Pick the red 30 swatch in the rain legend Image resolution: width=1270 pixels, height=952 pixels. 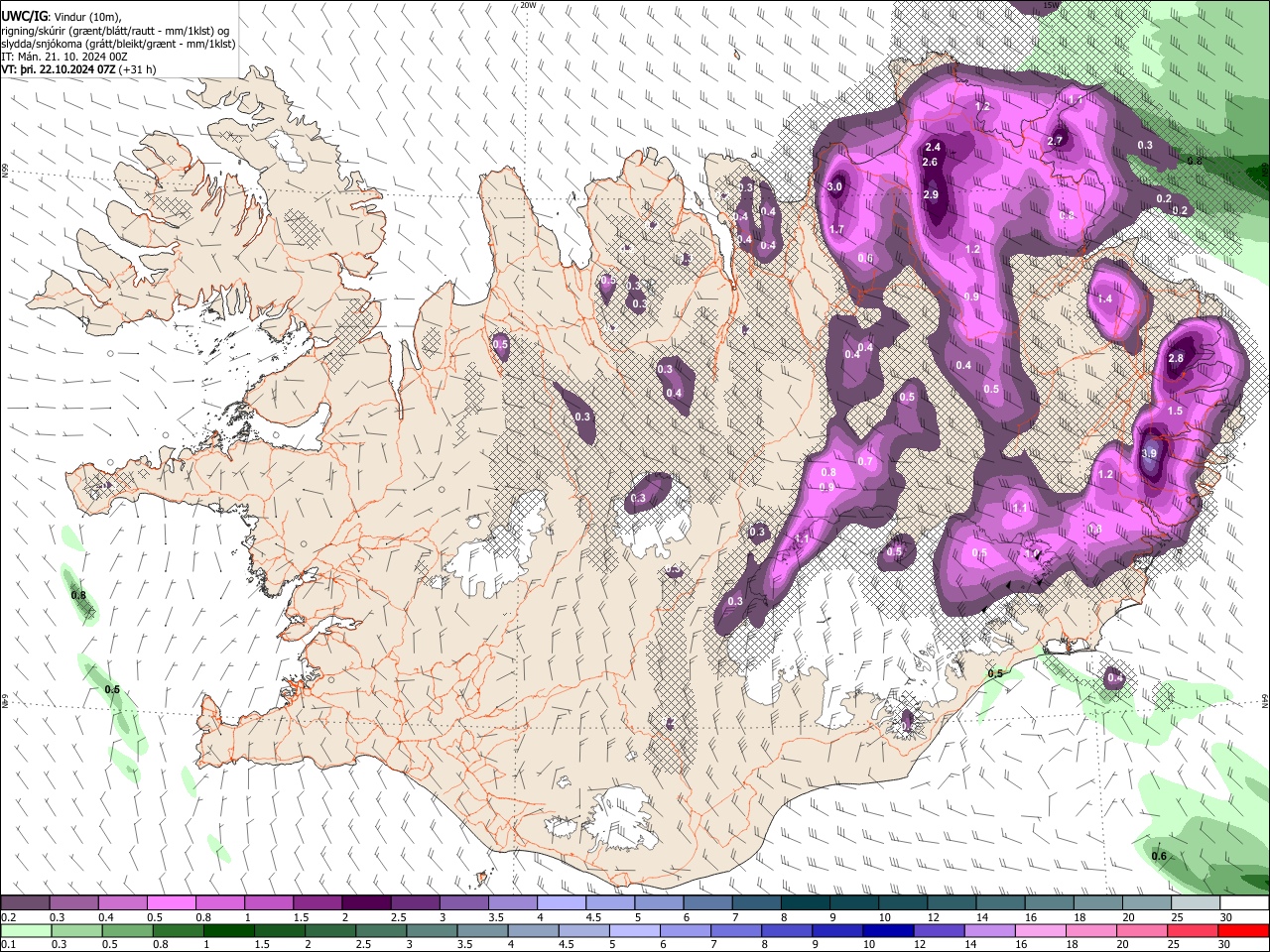coord(1242,930)
